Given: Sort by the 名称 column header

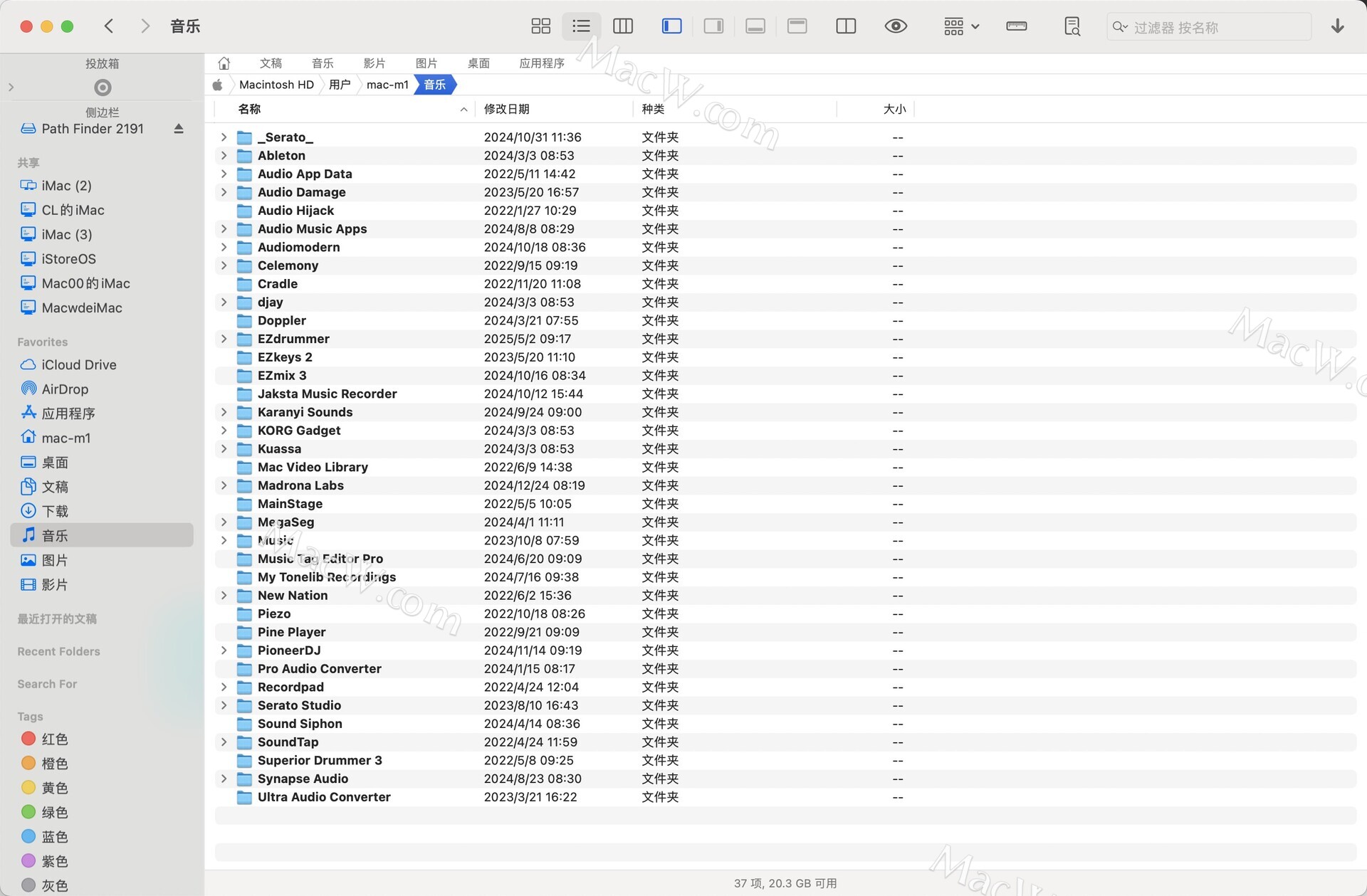Looking at the screenshot, I should pyautogui.click(x=249, y=109).
